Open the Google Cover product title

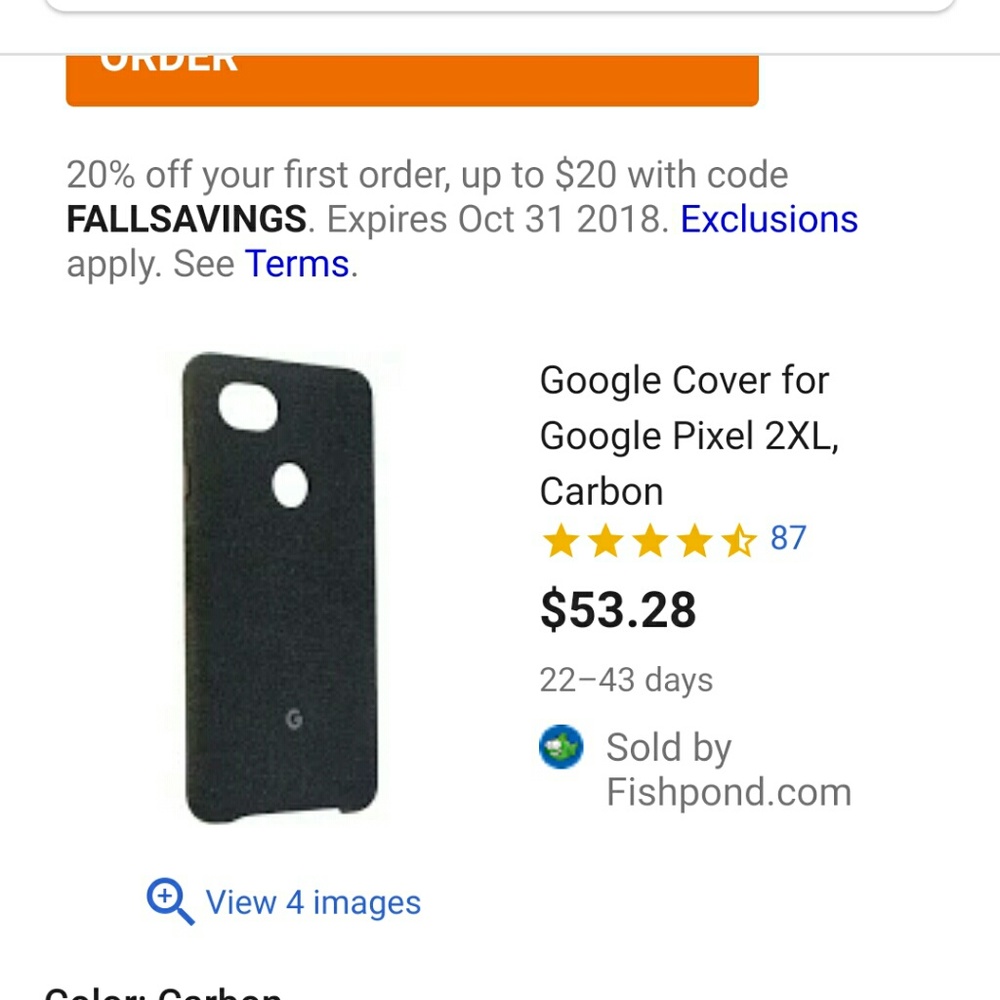tap(688, 436)
